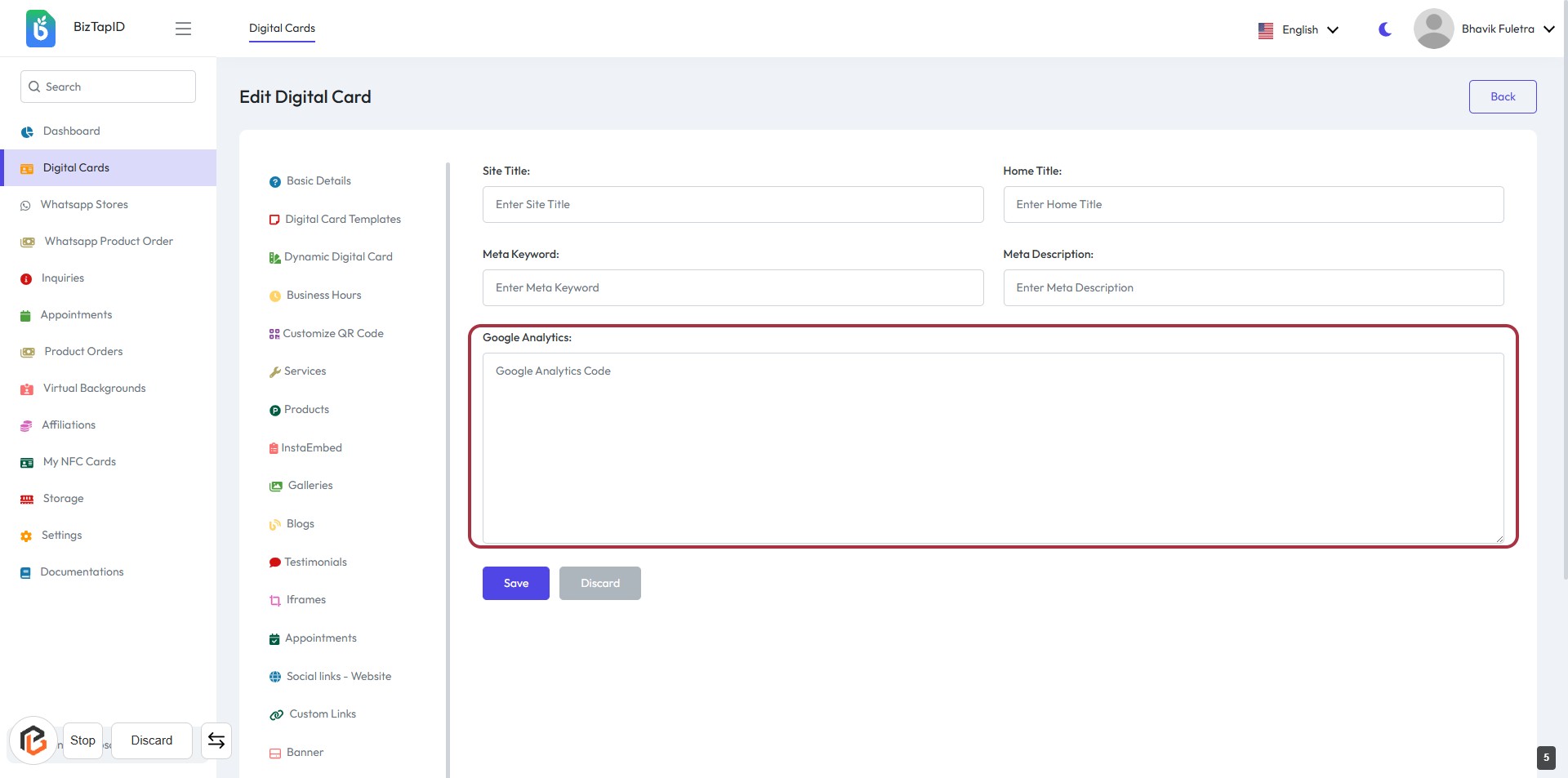Click the gray Discard button beside Save

pyautogui.click(x=599, y=583)
